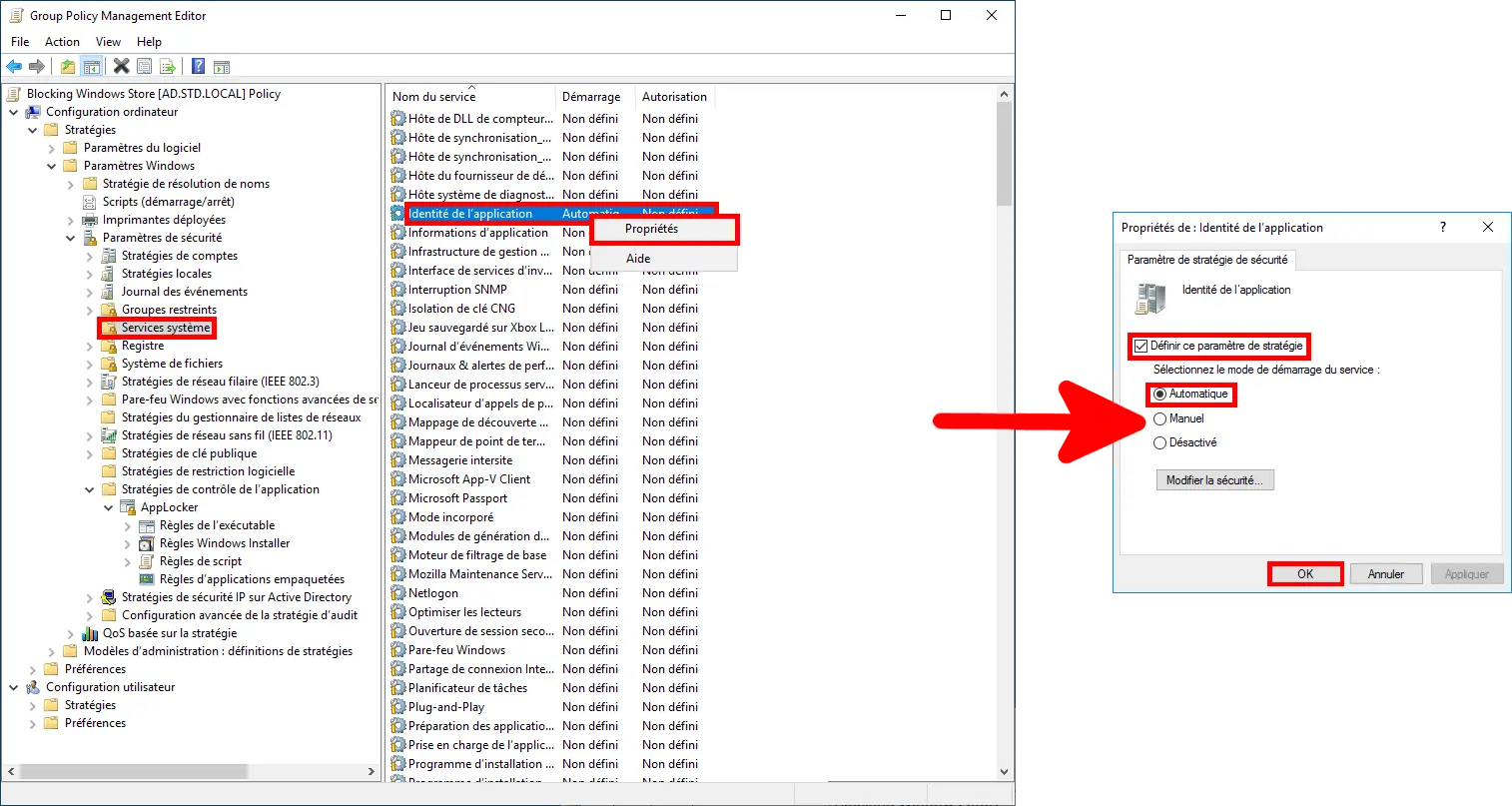Select the Up one level folder icon
Screen dimensions: 1512x806
(x=66, y=66)
